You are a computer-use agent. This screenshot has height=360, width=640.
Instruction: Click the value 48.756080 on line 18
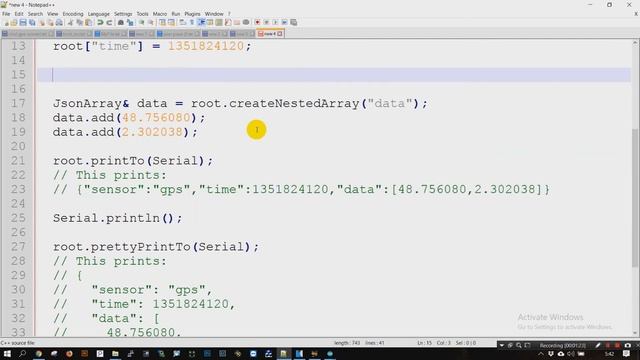[156, 118]
